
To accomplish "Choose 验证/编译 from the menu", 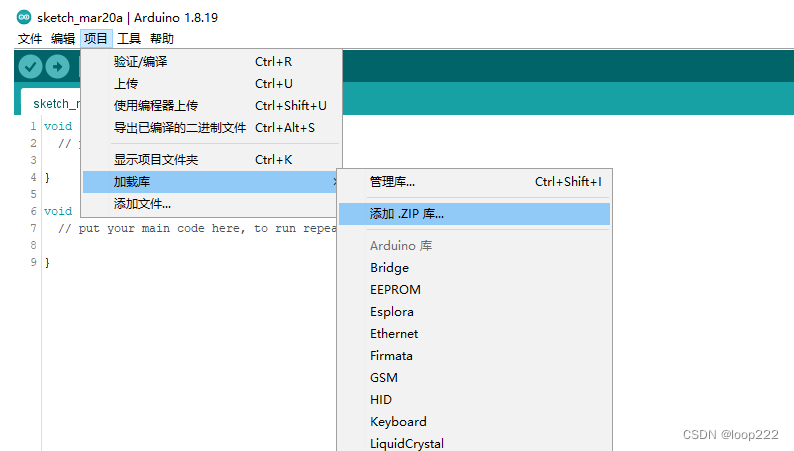I will (212, 62).
